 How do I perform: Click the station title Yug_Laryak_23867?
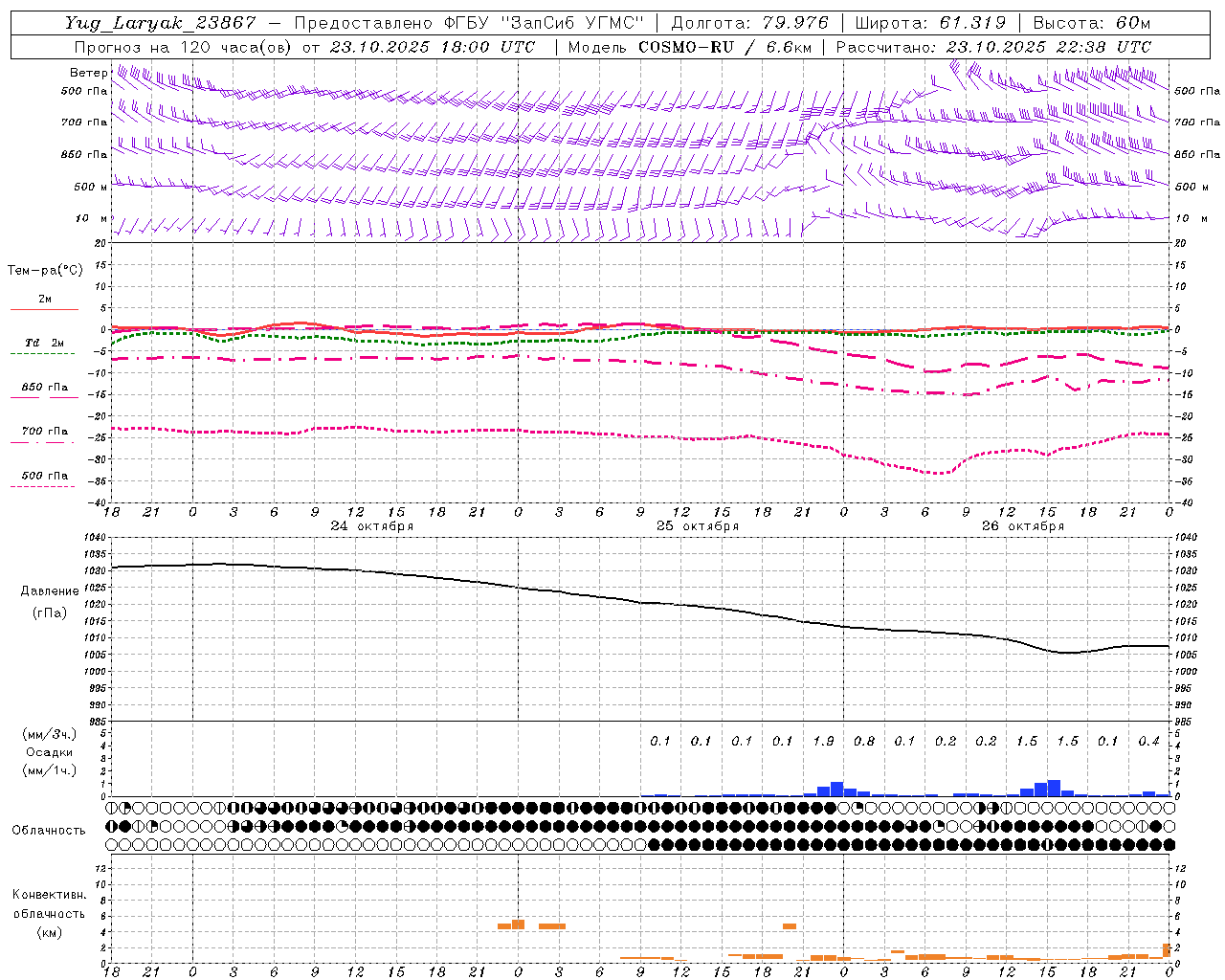pos(161,23)
